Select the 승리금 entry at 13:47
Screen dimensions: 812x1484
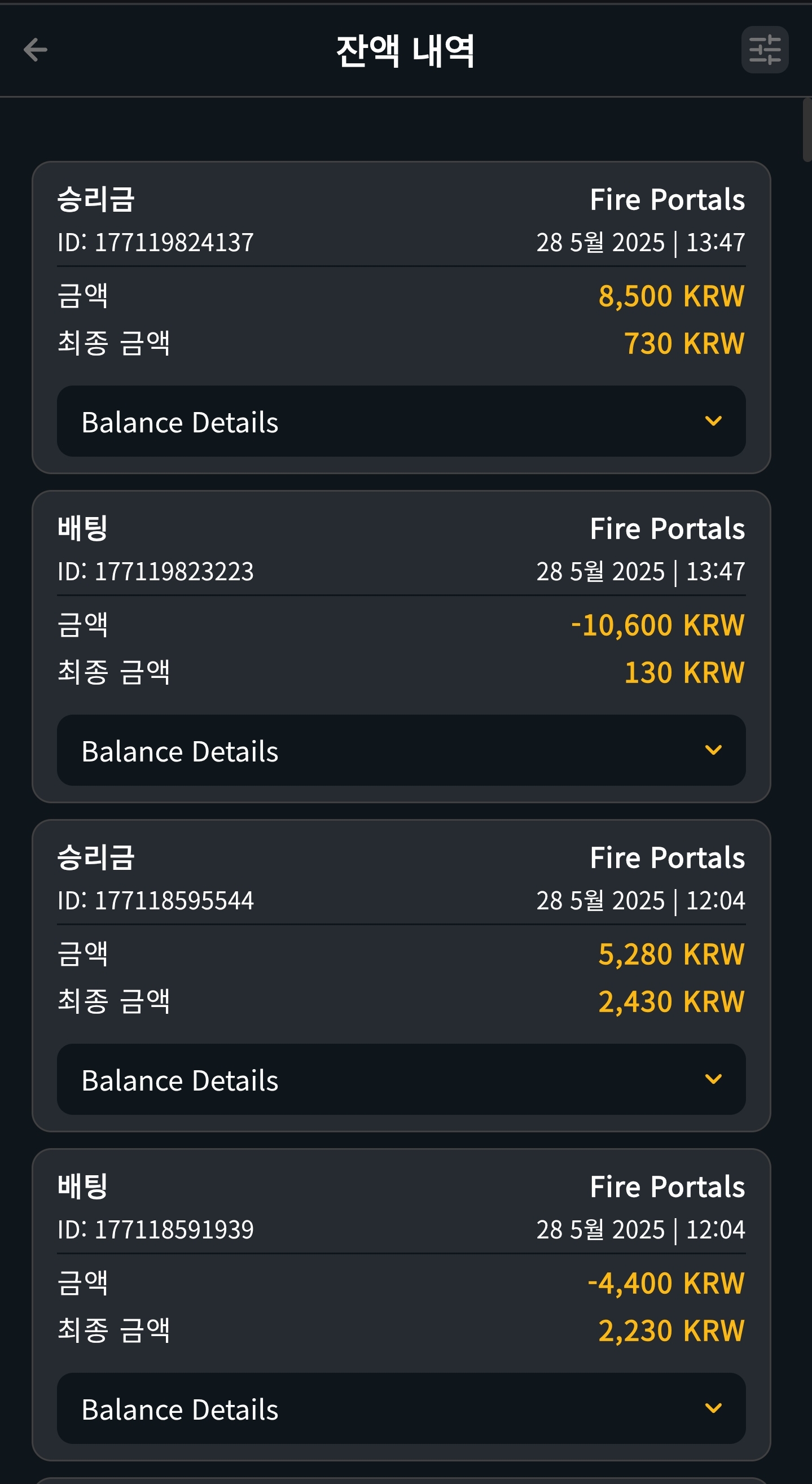[x=401, y=317]
